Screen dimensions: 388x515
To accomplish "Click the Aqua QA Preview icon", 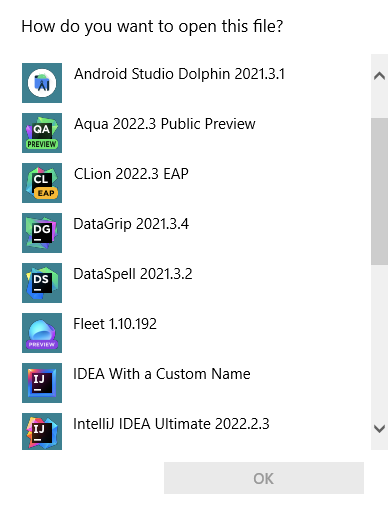I will pos(42,133).
